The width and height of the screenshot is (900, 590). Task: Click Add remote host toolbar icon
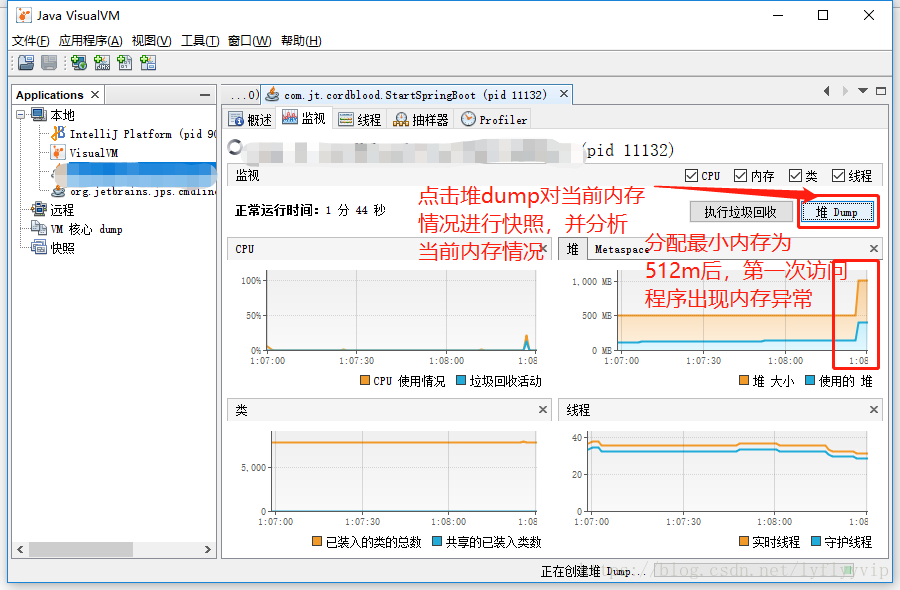79,63
